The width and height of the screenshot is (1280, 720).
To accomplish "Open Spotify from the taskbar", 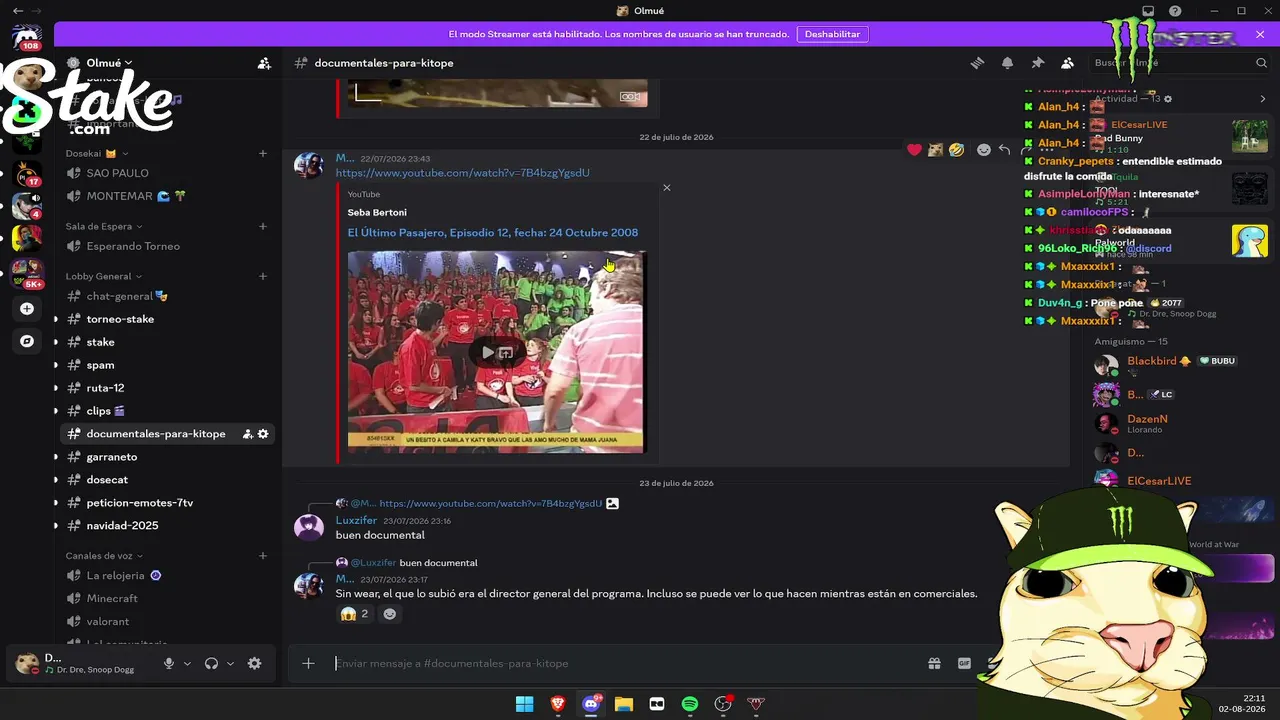I will 690,704.
